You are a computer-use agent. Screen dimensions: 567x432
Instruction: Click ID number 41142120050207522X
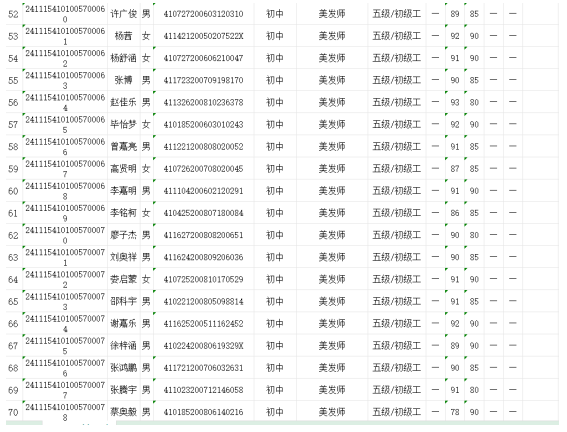[203, 36]
